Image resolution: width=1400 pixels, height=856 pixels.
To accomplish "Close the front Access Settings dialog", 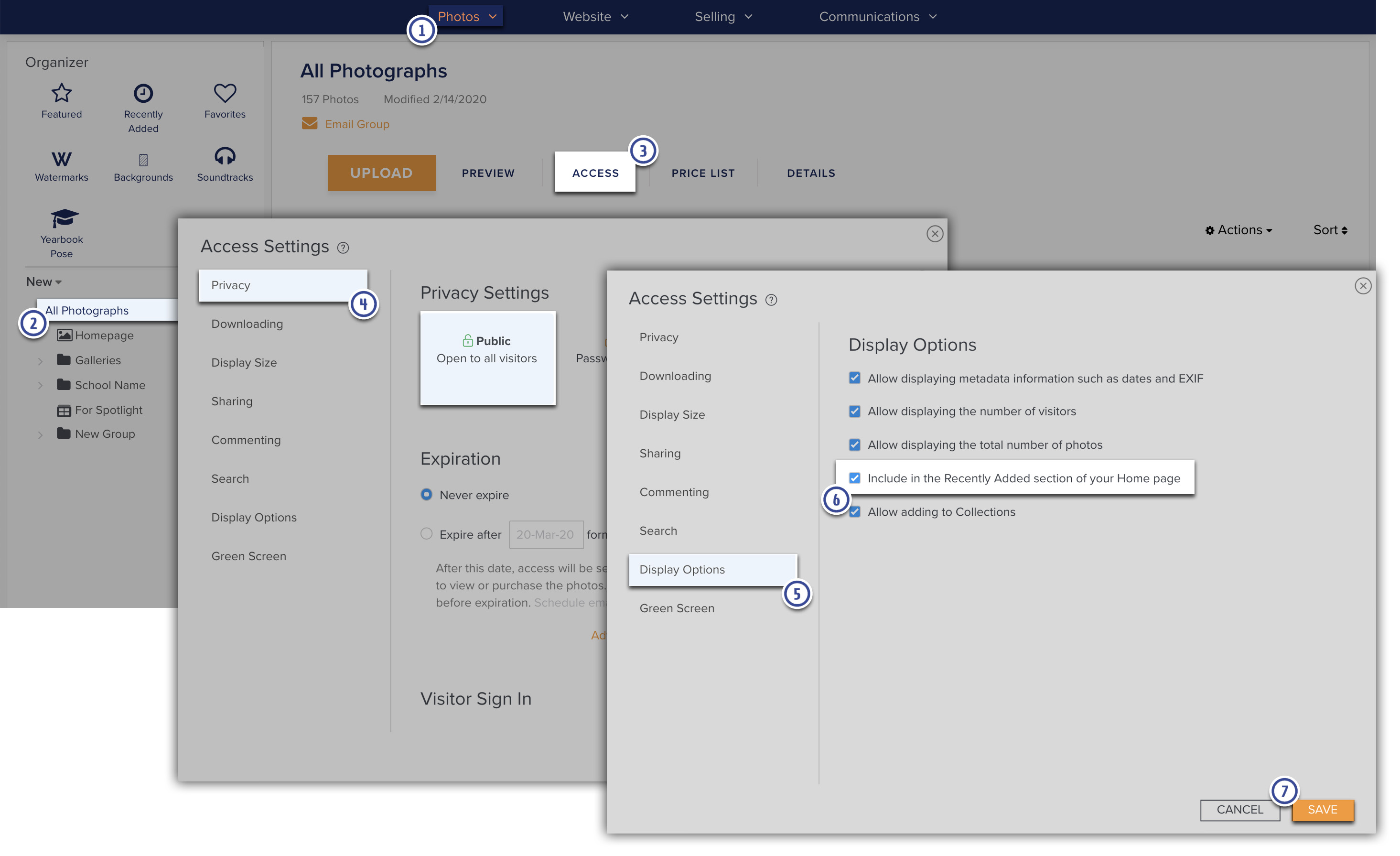I will pos(1363,286).
